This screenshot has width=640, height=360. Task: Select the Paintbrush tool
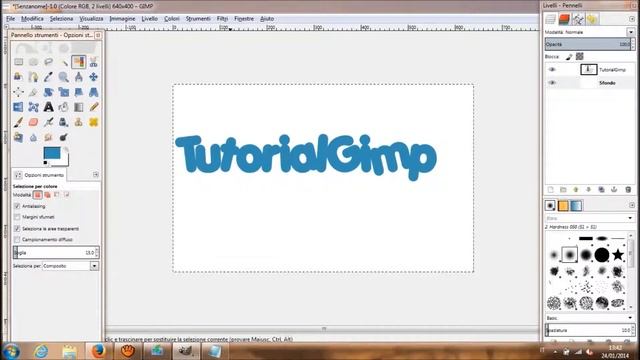pos(18,122)
